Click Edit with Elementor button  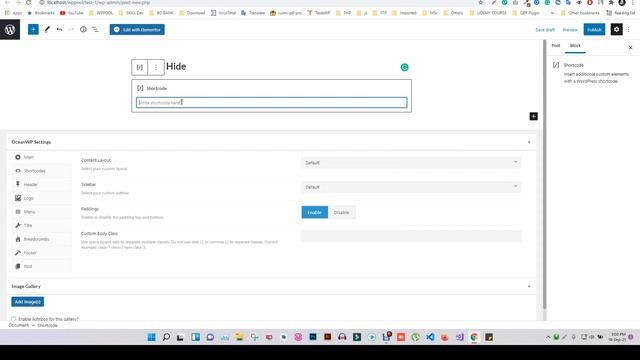coord(137,29)
